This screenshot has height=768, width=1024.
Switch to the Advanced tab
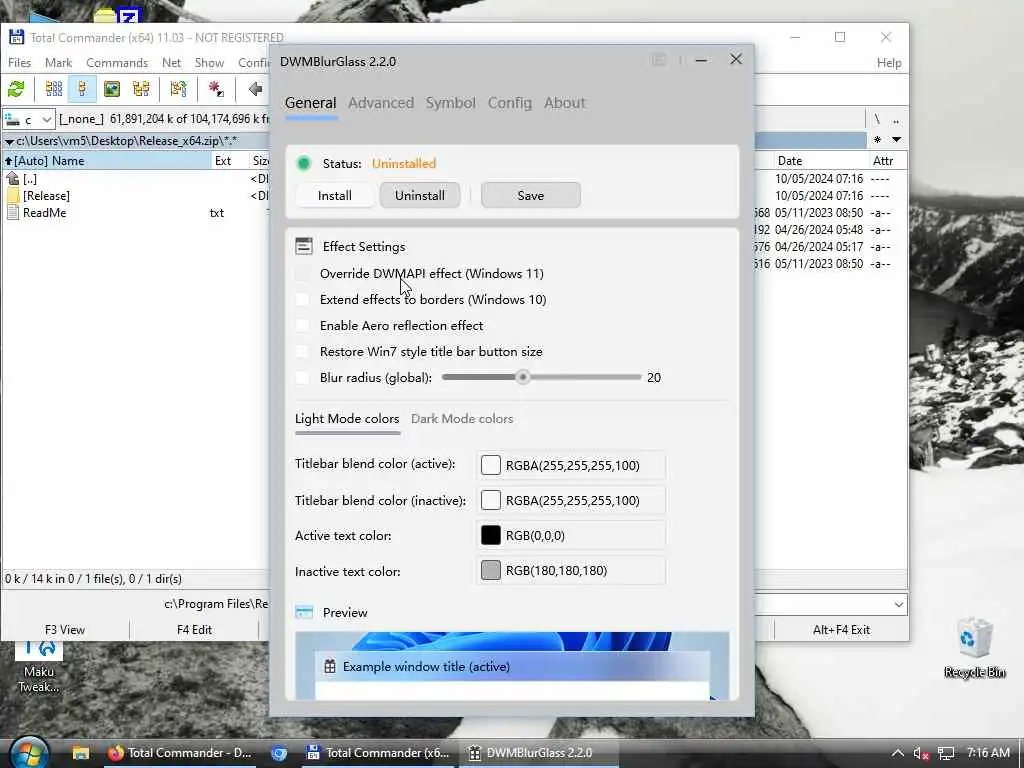[x=381, y=103]
